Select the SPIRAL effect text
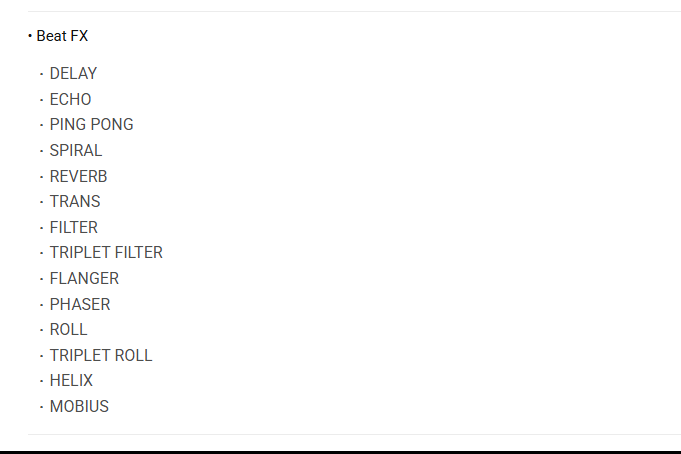The width and height of the screenshot is (681, 454). click(76, 151)
